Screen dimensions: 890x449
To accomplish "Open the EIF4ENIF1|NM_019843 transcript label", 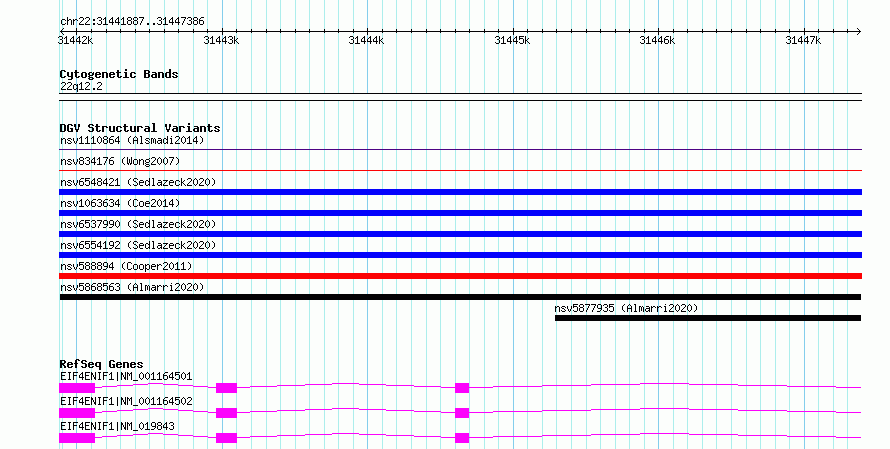I will 117,426.
